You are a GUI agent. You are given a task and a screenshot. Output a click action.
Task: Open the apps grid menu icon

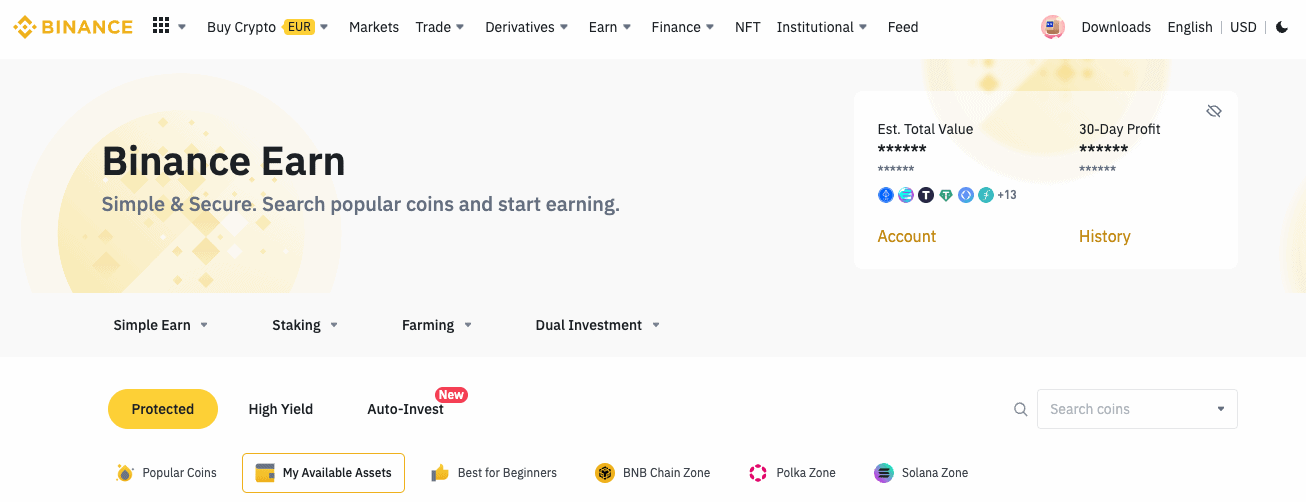(161, 26)
